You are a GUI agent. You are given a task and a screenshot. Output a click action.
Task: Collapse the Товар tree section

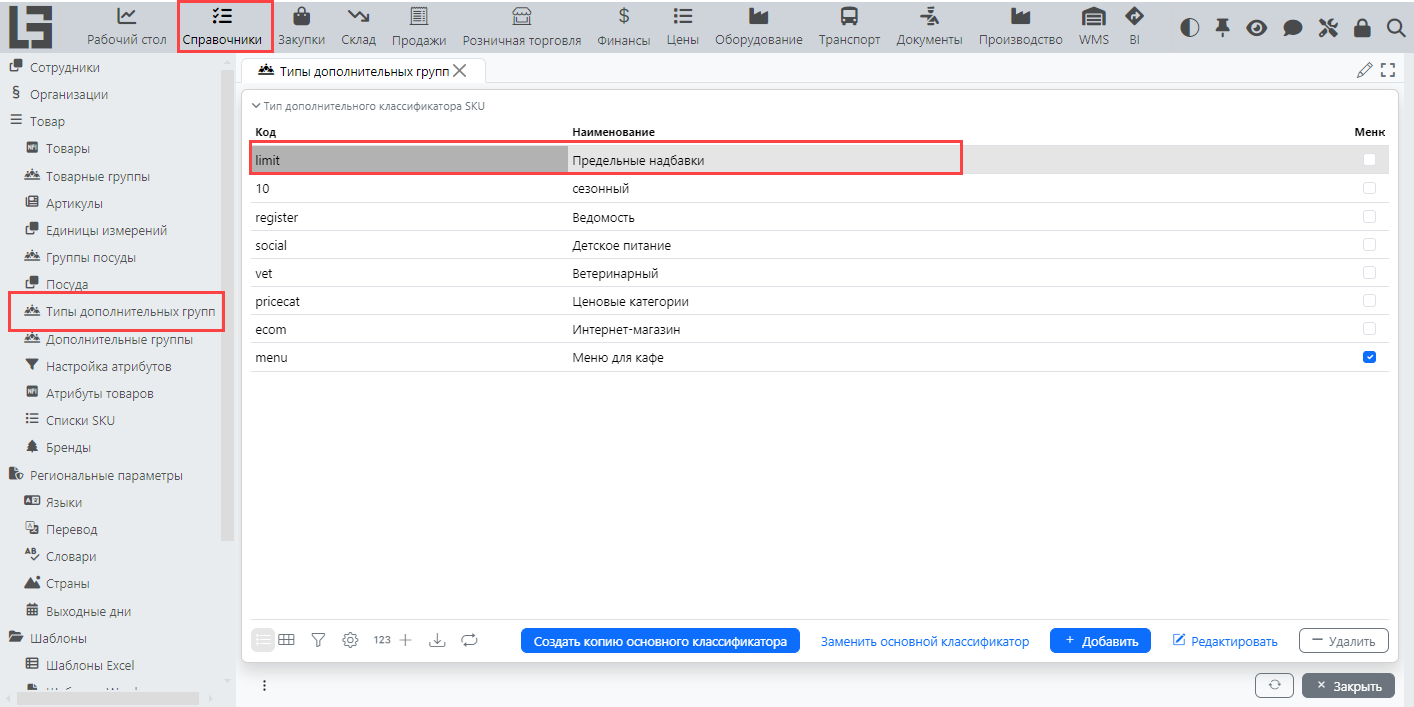tap(16, 121)
